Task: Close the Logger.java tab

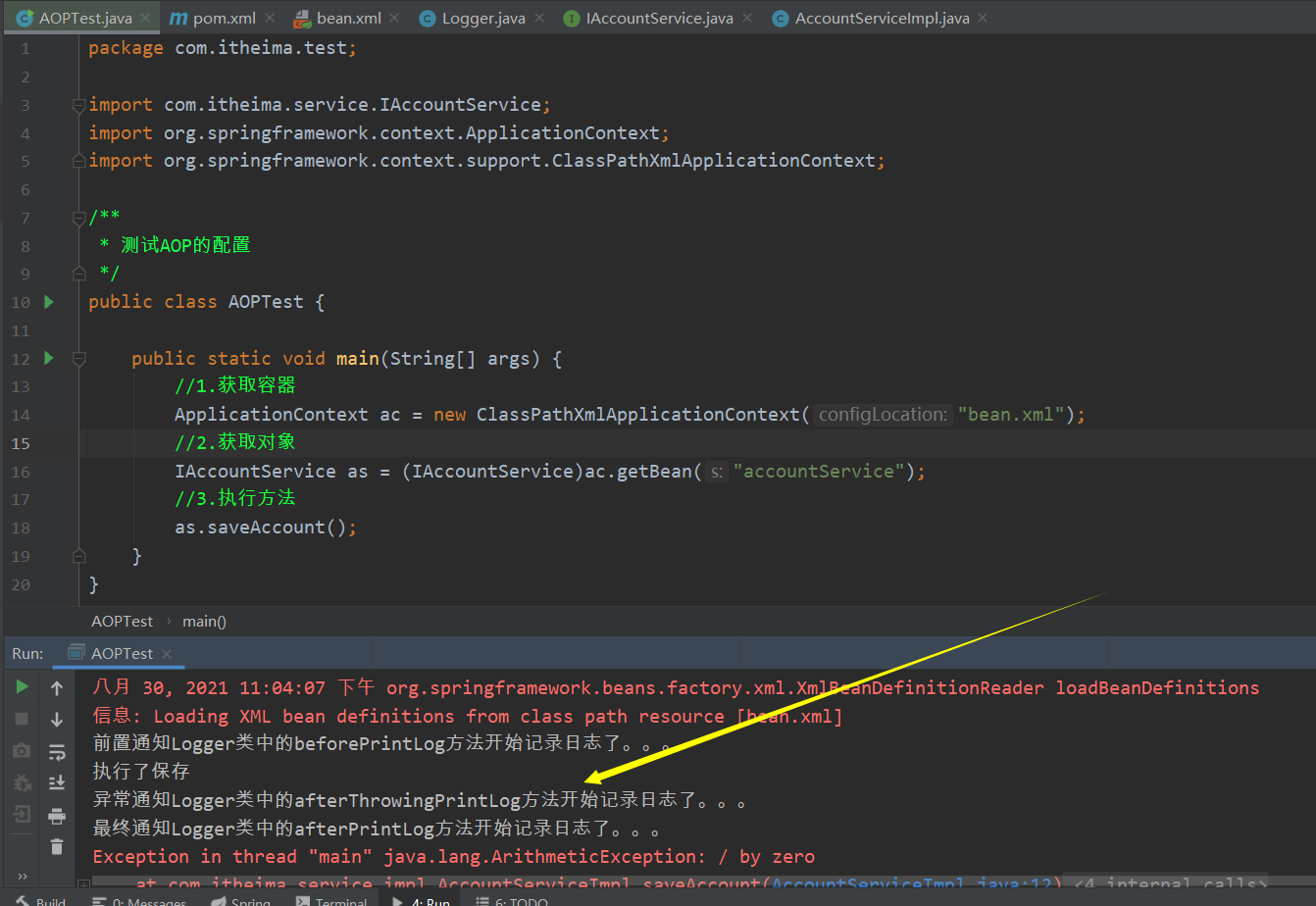Action: point(540,19)
